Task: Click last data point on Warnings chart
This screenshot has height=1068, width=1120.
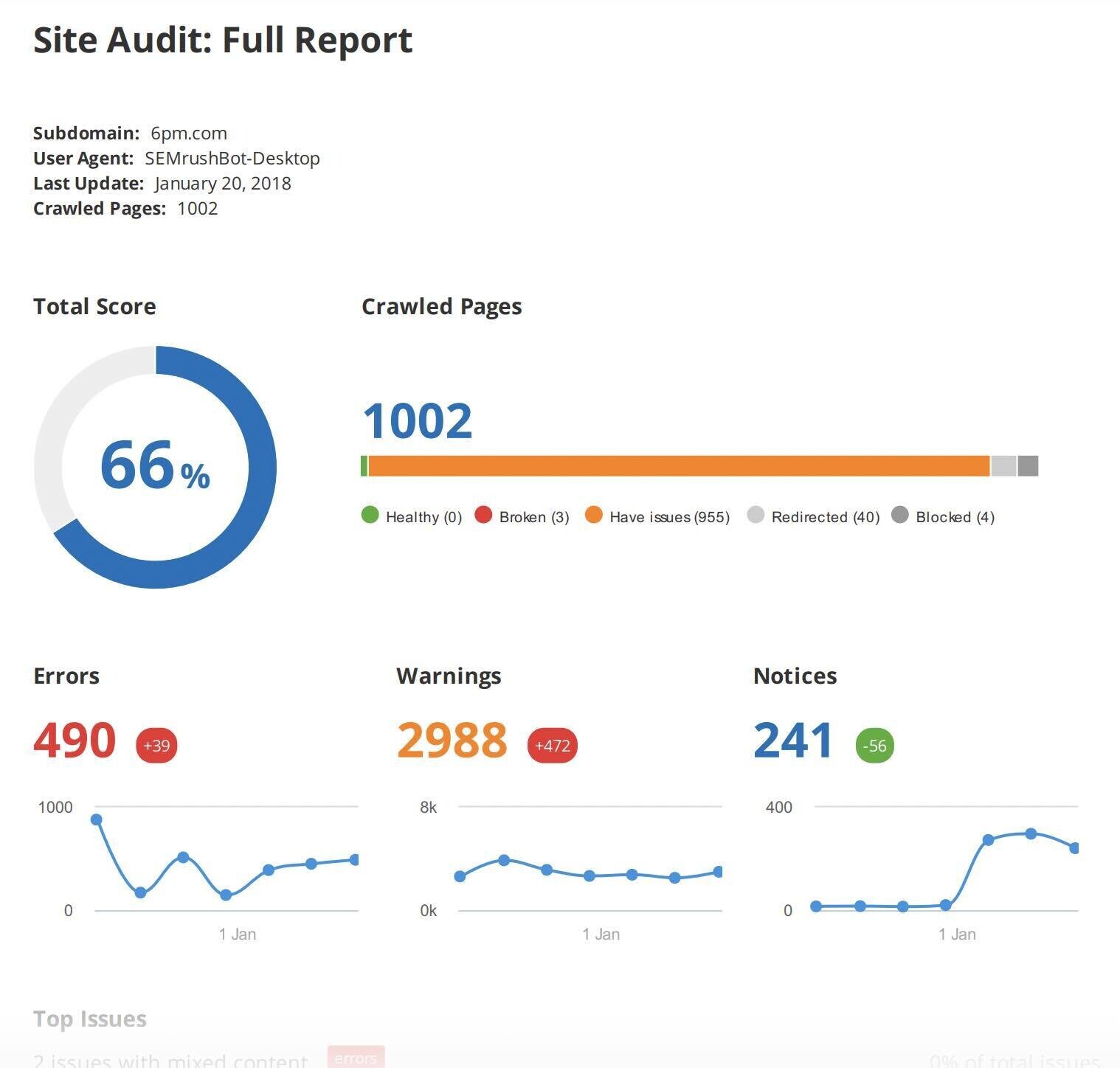Action: pyautogui.click(x=719, y=872)
